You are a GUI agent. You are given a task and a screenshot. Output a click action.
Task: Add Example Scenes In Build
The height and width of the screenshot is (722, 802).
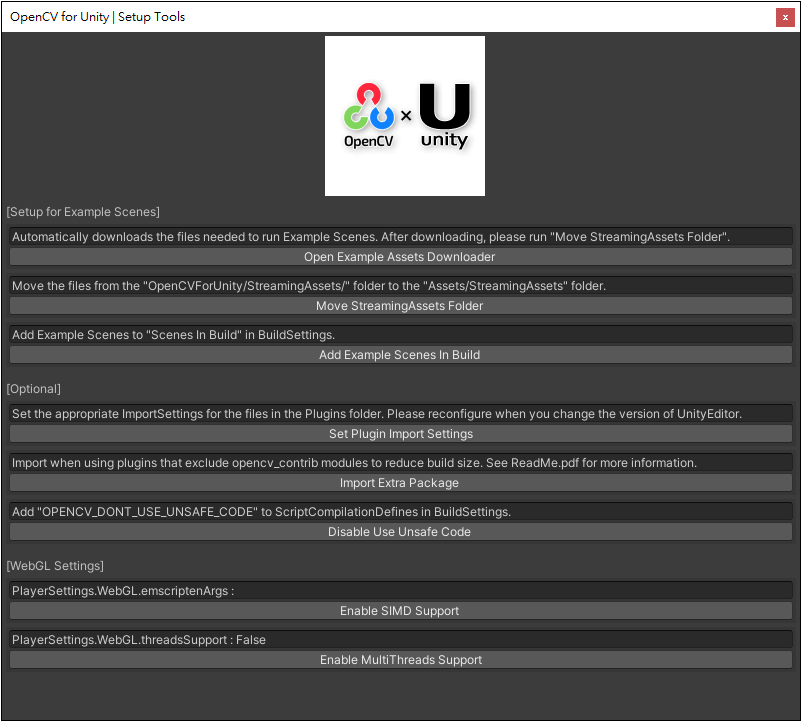pos(400,355)
